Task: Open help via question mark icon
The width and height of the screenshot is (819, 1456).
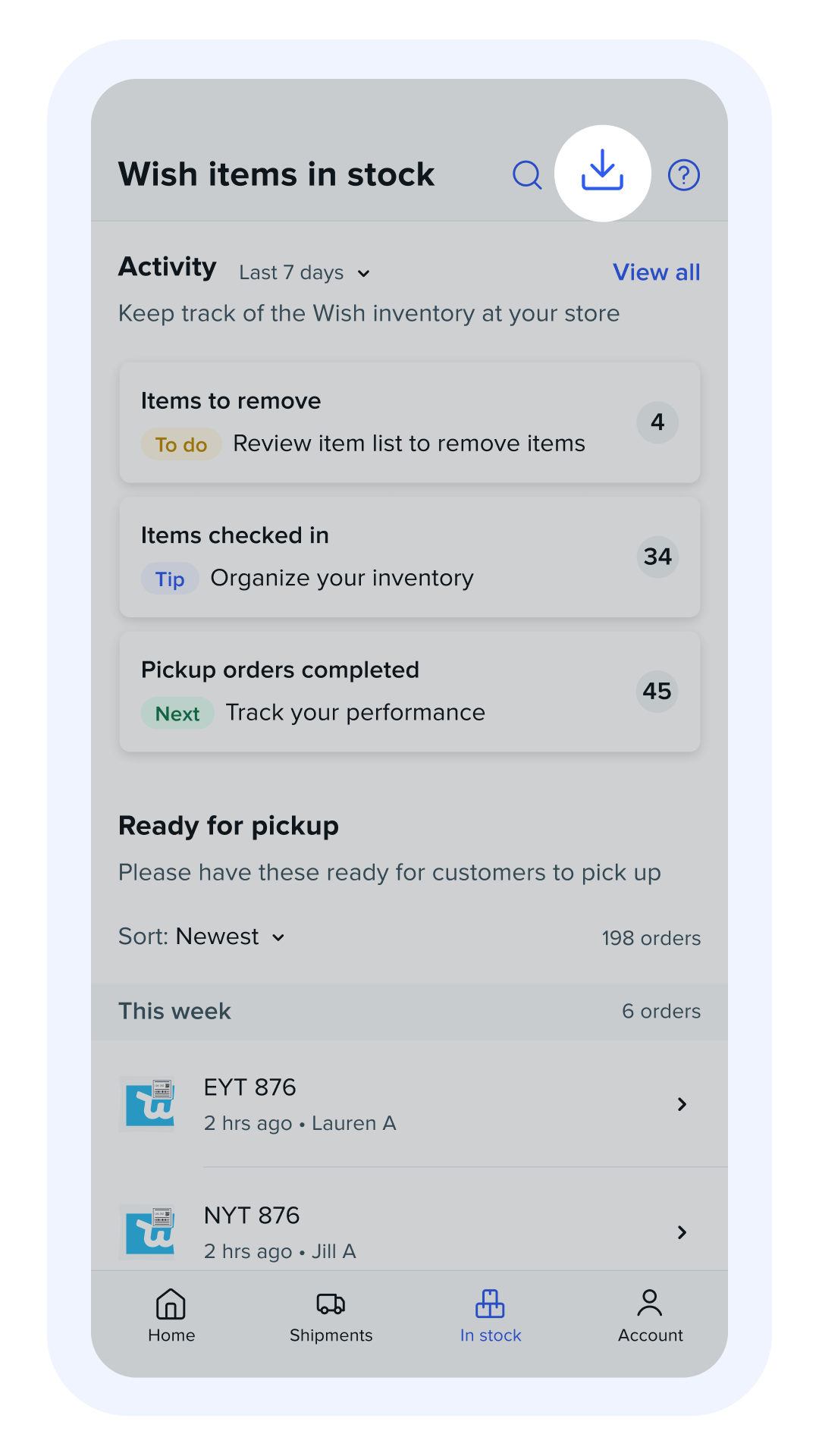Action: point(683,175)
